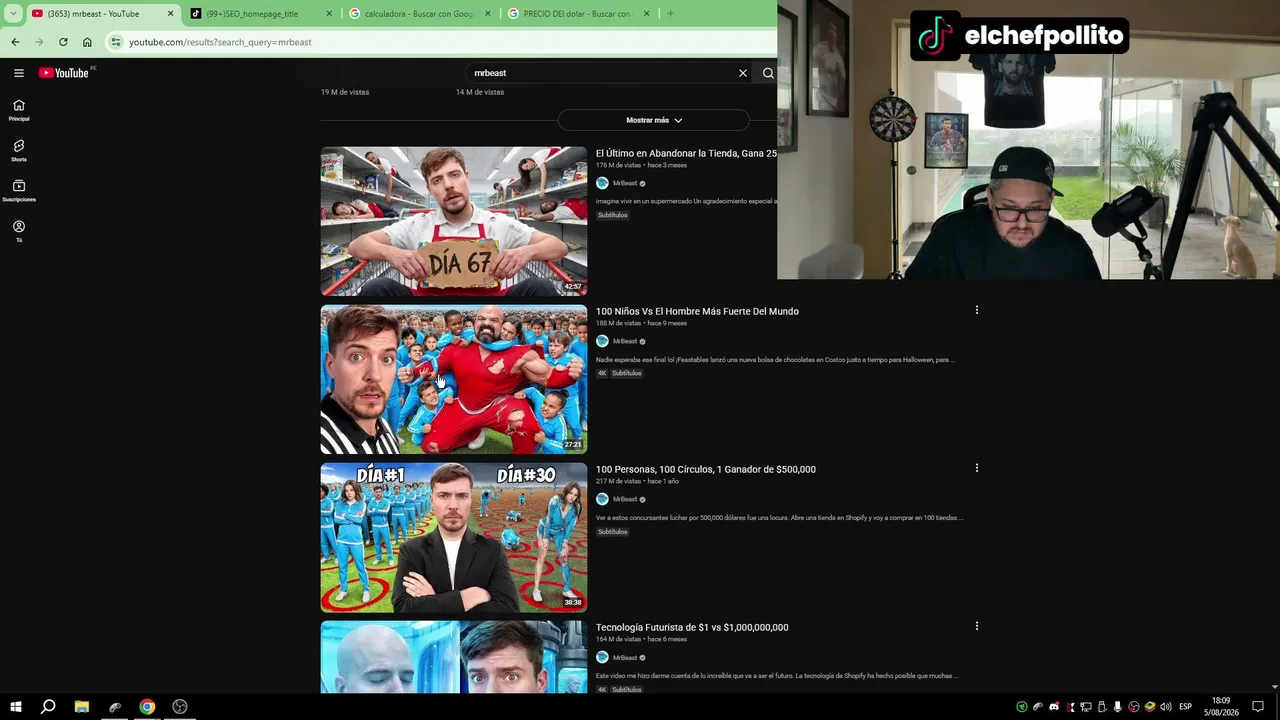Close the PRECIO DEl dolar tab
This screenshot has width=1280, height=720.
click(x=646, y=14)
